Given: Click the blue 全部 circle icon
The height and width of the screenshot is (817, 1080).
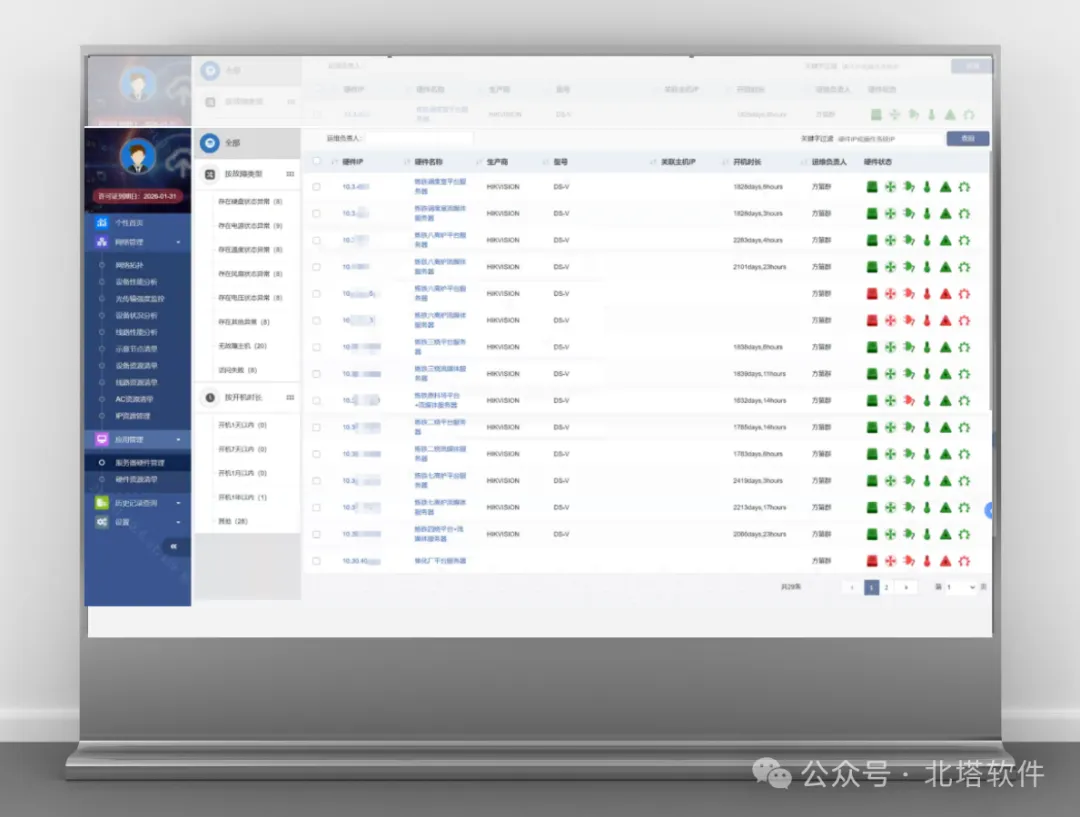Looking at the screenshot, I should pos(210,143).
